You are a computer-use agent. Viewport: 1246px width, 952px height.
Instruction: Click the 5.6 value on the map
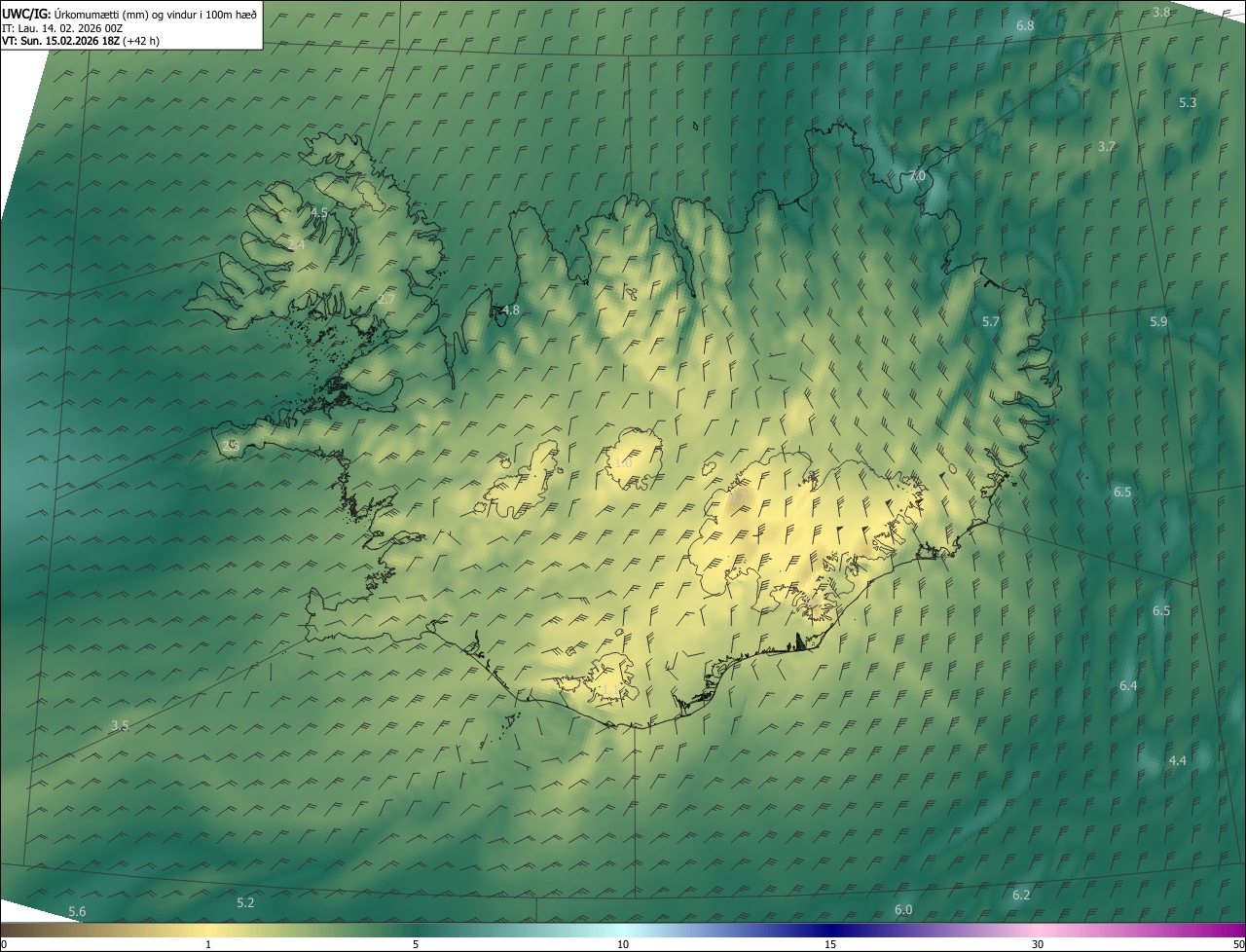77,912
